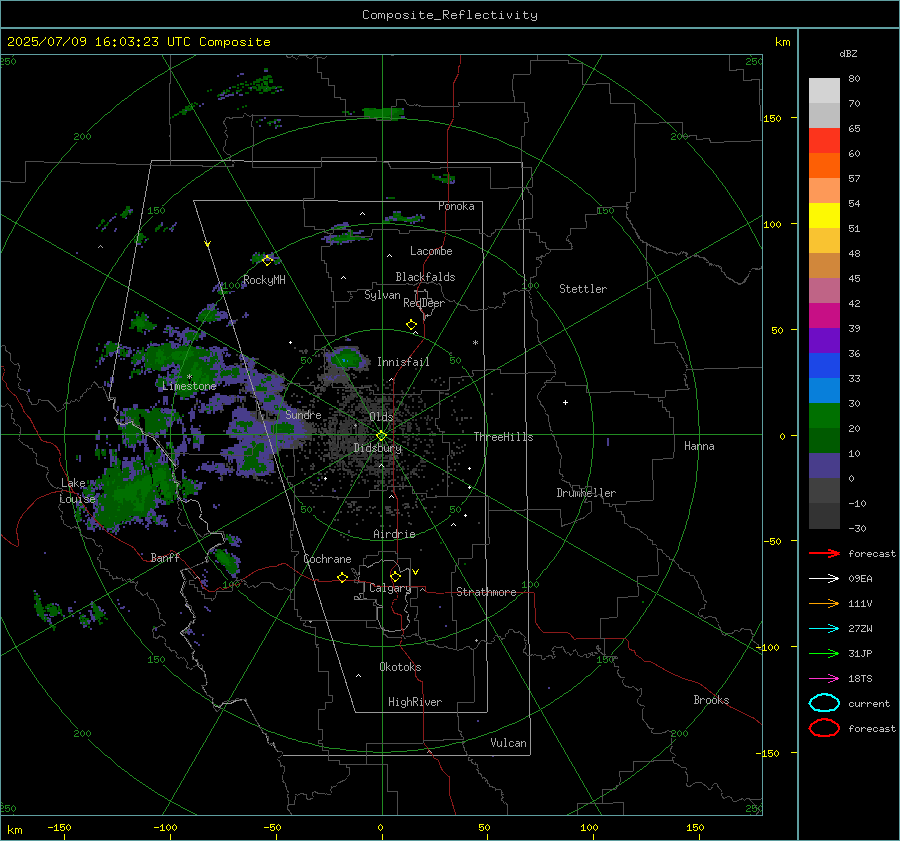The image size is (900, 841).
Task: Click the dBZ legend heading
Action: 848,53
